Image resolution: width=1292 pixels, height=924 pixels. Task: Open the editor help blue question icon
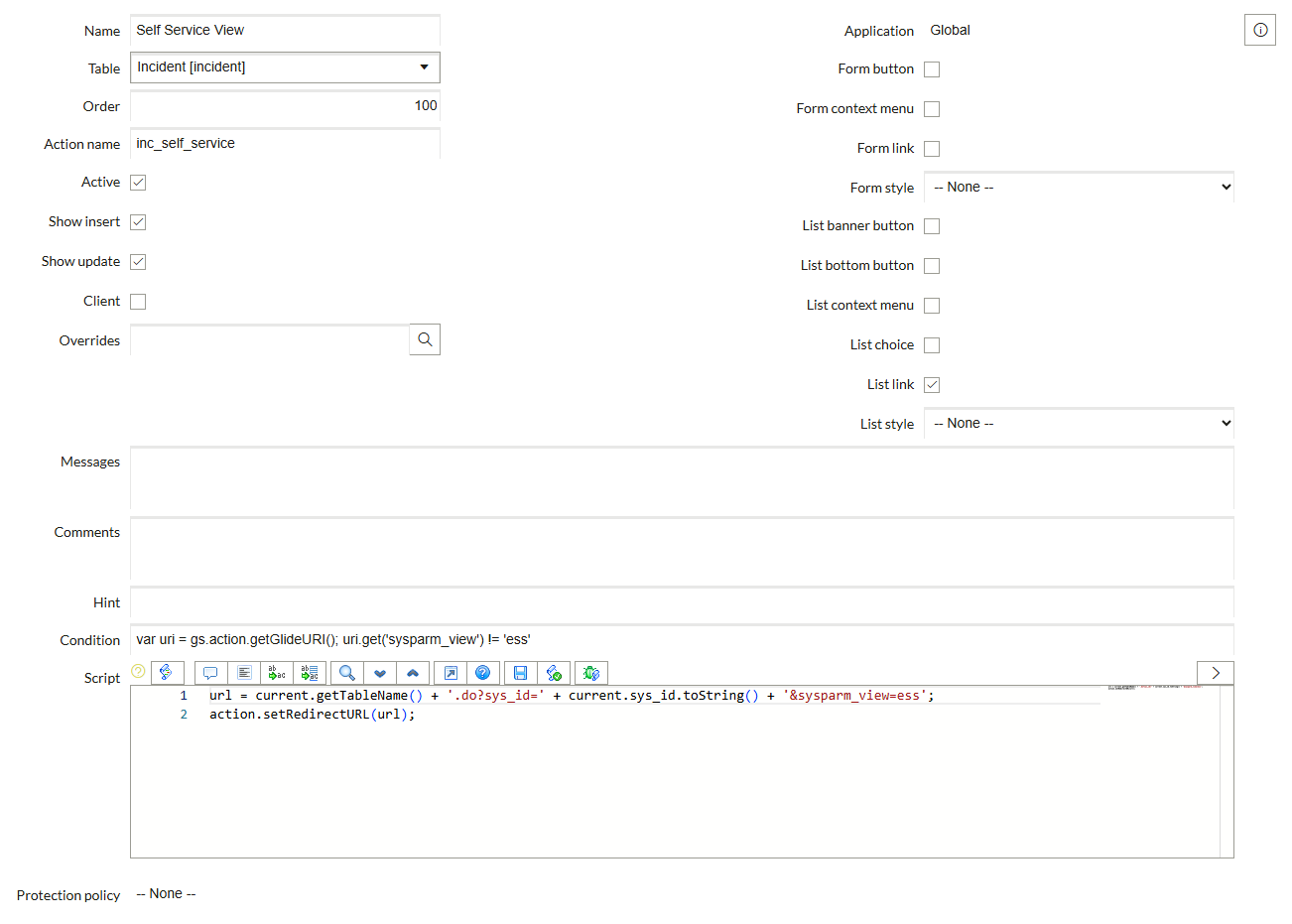click(483, 673)
